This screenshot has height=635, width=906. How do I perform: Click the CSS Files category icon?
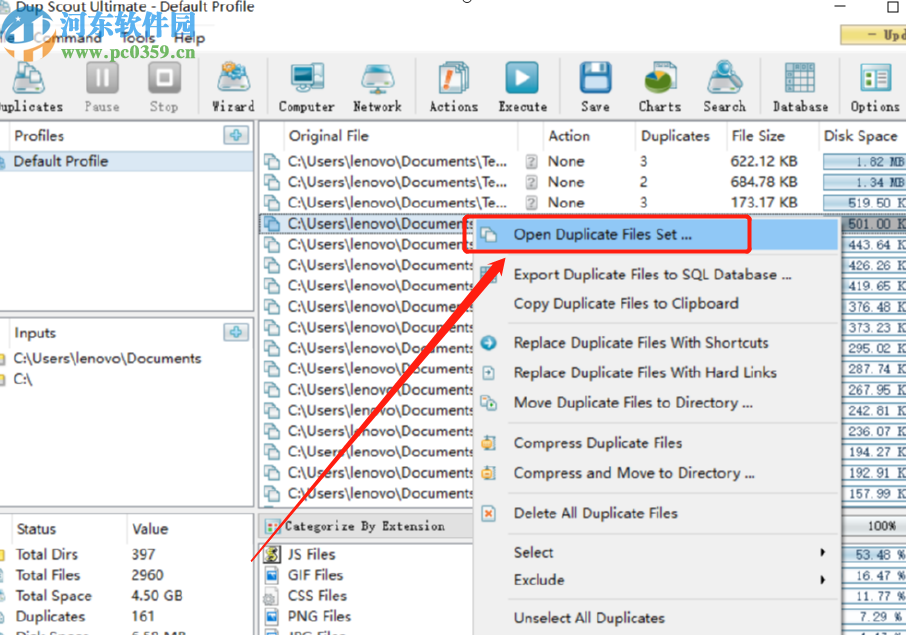[270, 596]
